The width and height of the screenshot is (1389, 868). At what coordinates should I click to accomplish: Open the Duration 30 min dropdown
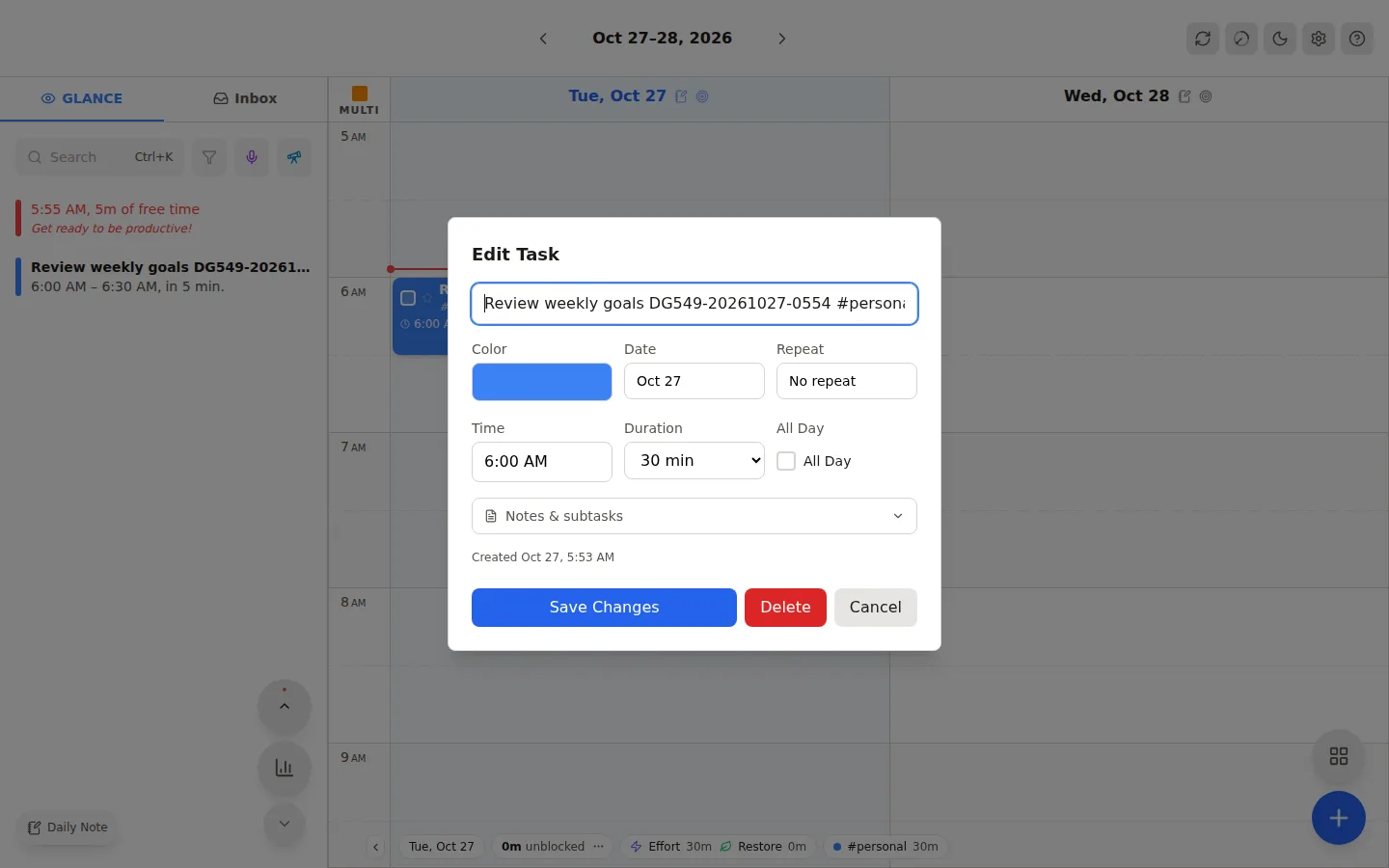pyautogui.click(x=694, y=461)
